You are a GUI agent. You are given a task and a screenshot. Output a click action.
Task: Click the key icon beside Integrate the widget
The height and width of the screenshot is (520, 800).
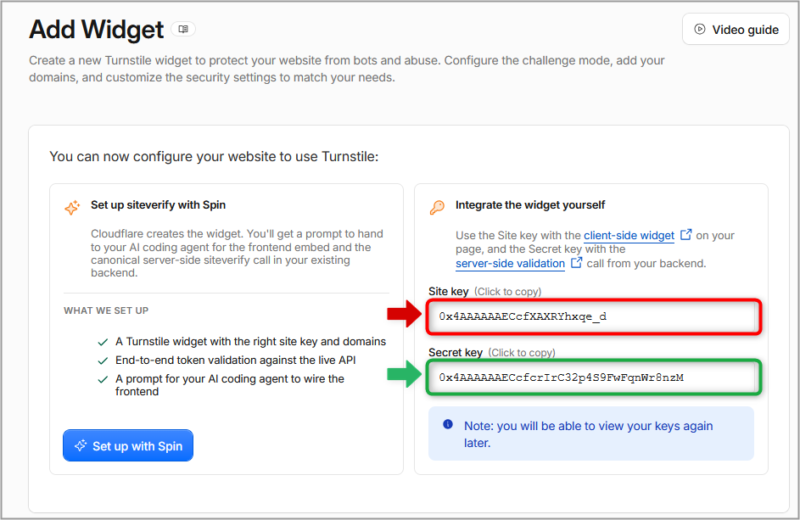click(x=437, y=207)
